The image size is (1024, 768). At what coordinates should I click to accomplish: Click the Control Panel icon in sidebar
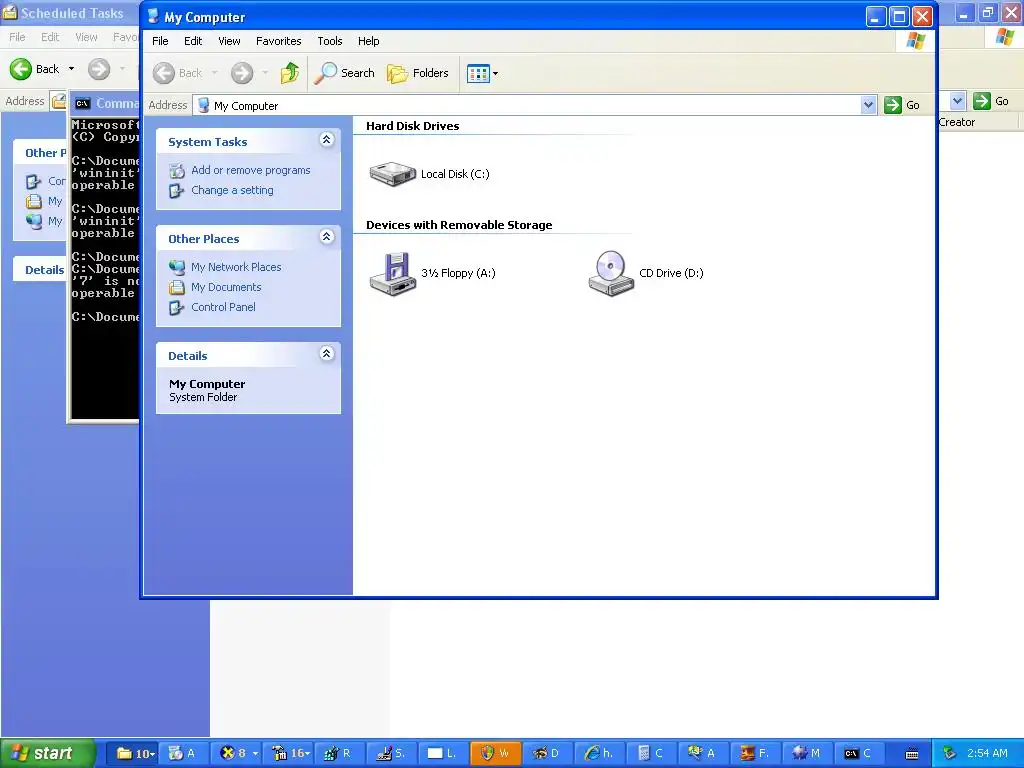tap(177, 308)
